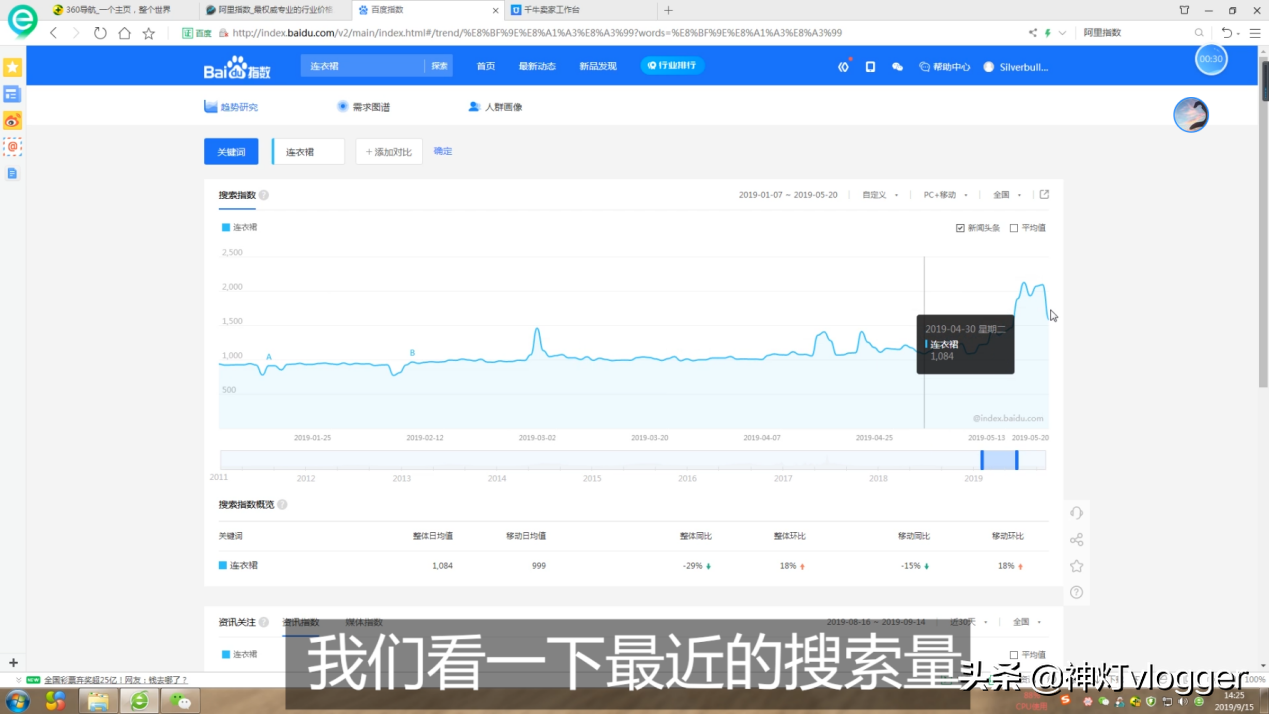1269x714 pixels.
Task: Click the browser home button
Action: [124, 33]
